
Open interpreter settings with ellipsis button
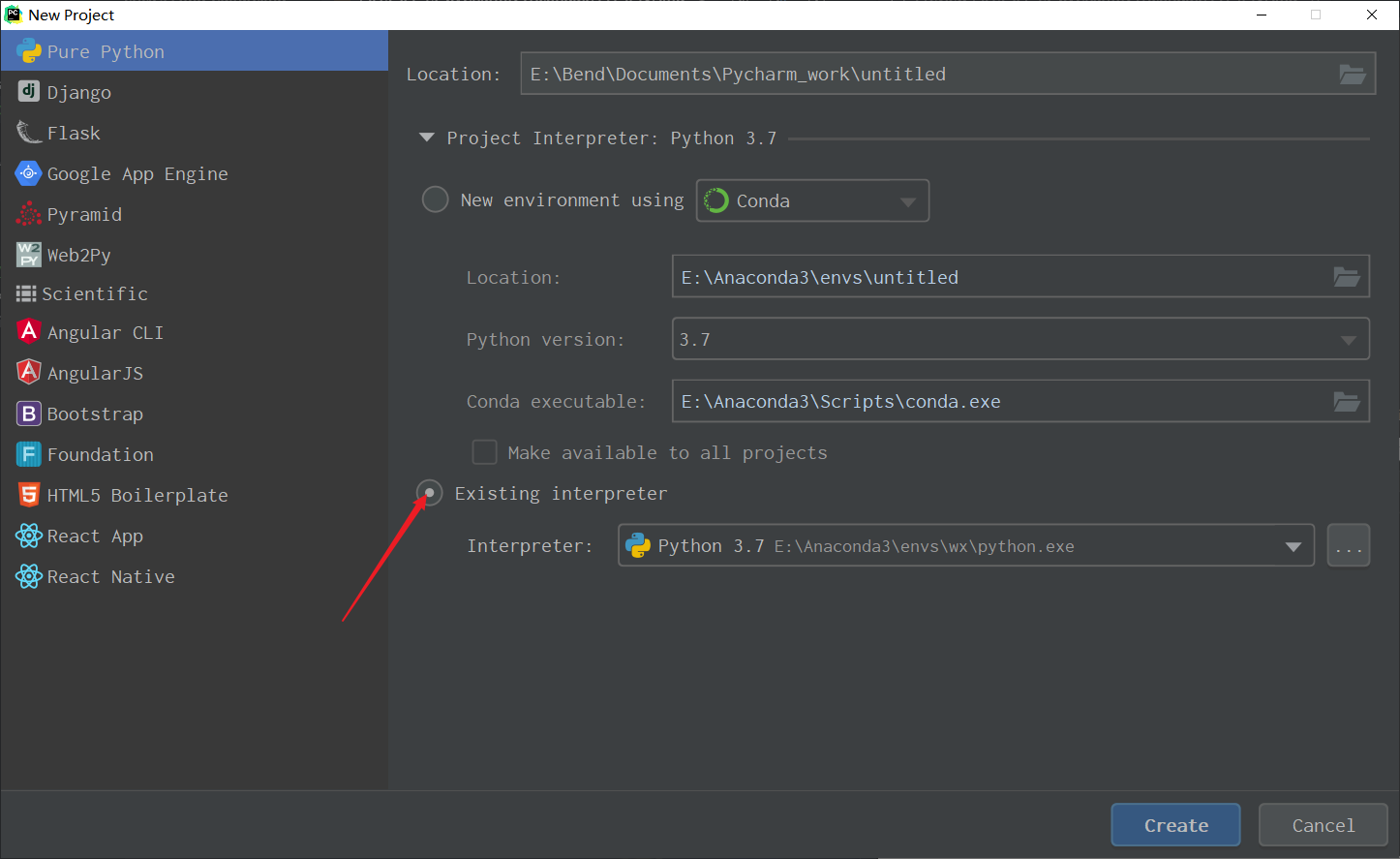(1348, 545)
